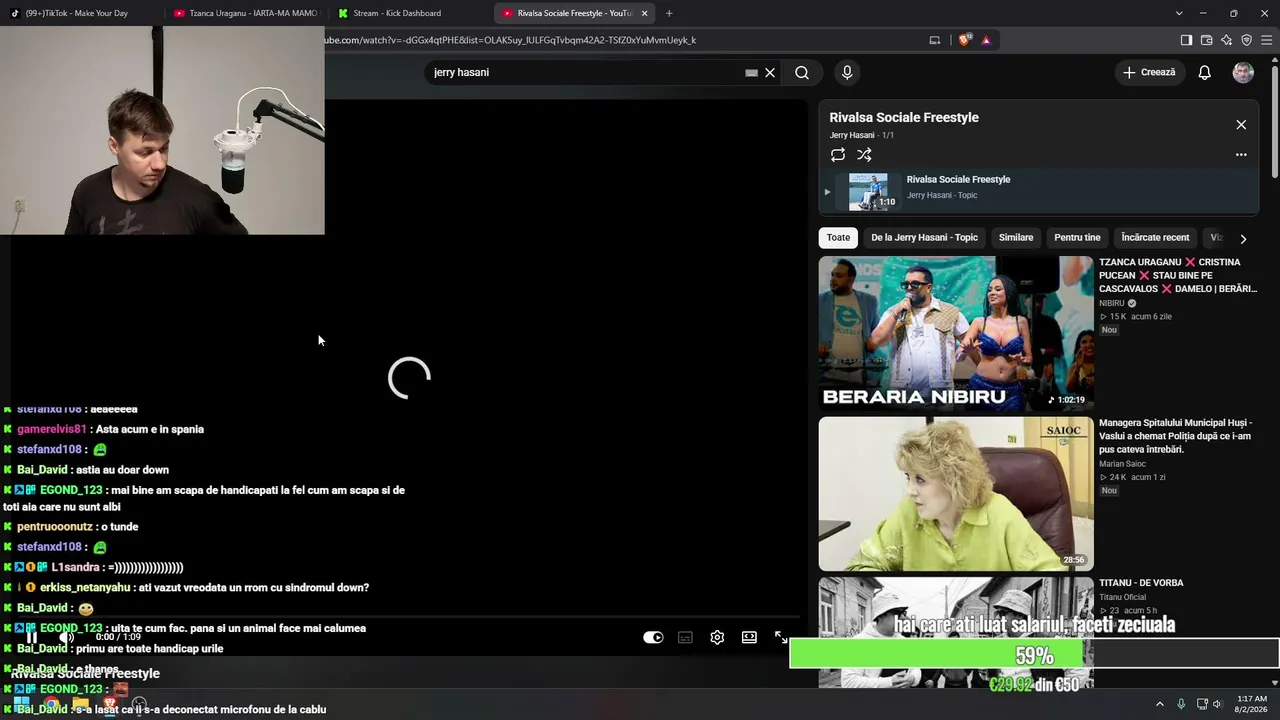Shuffle the Rivalsa Sociale Freestyle playlist
The width and height of the screenshot is (1280, 720).
[864, 155]
